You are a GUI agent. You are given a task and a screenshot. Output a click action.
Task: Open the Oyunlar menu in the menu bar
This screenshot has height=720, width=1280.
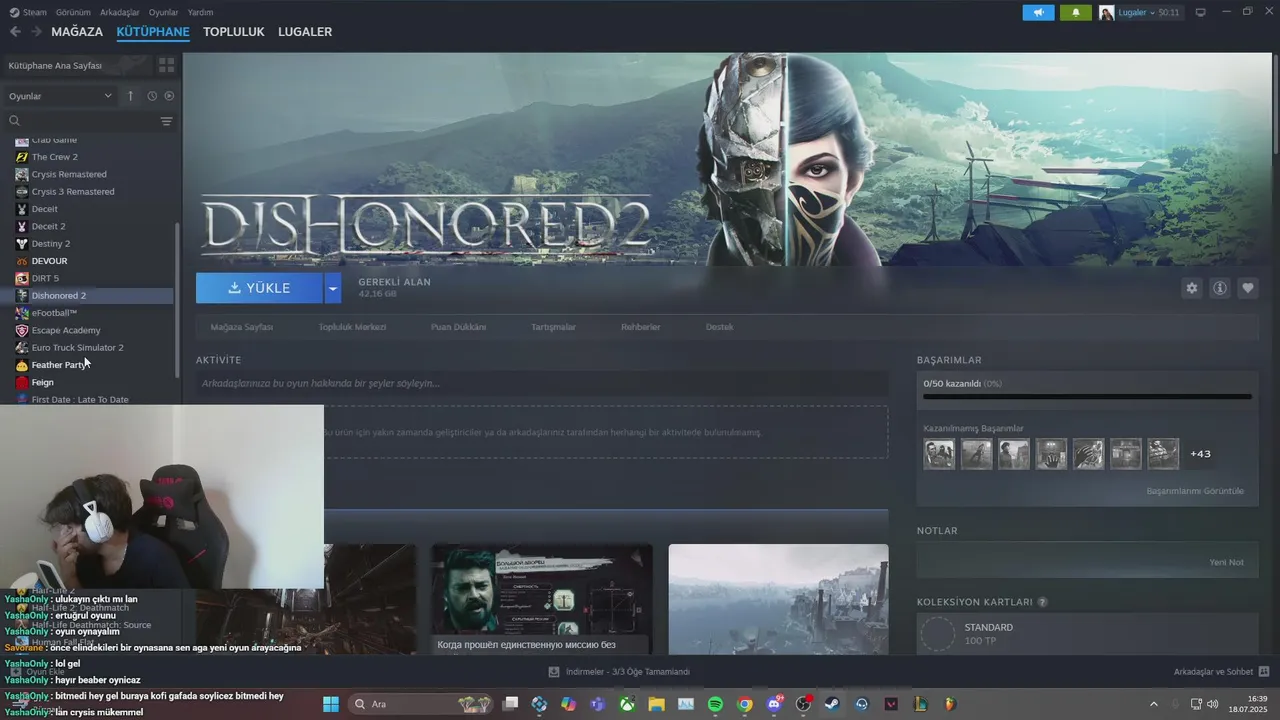pos(163,12)
